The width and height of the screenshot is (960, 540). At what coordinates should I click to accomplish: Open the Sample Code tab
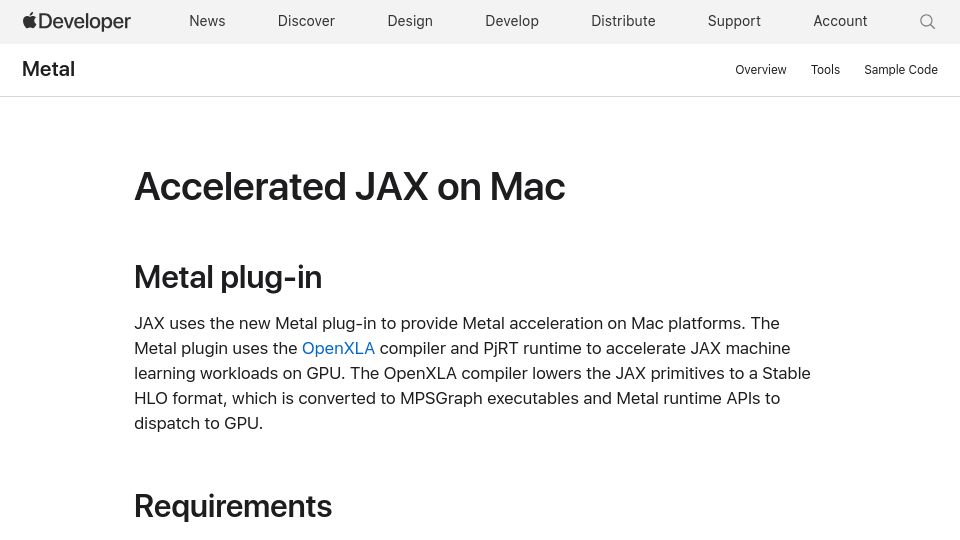(x=901, y=70)
